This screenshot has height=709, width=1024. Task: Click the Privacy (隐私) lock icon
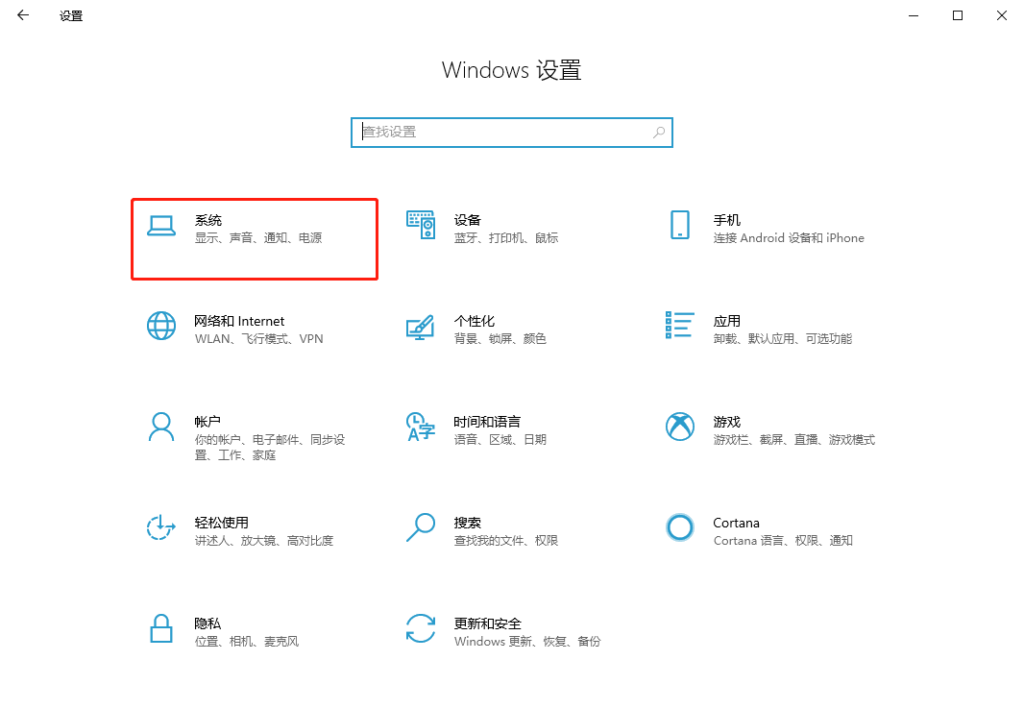tap(161, 629)
